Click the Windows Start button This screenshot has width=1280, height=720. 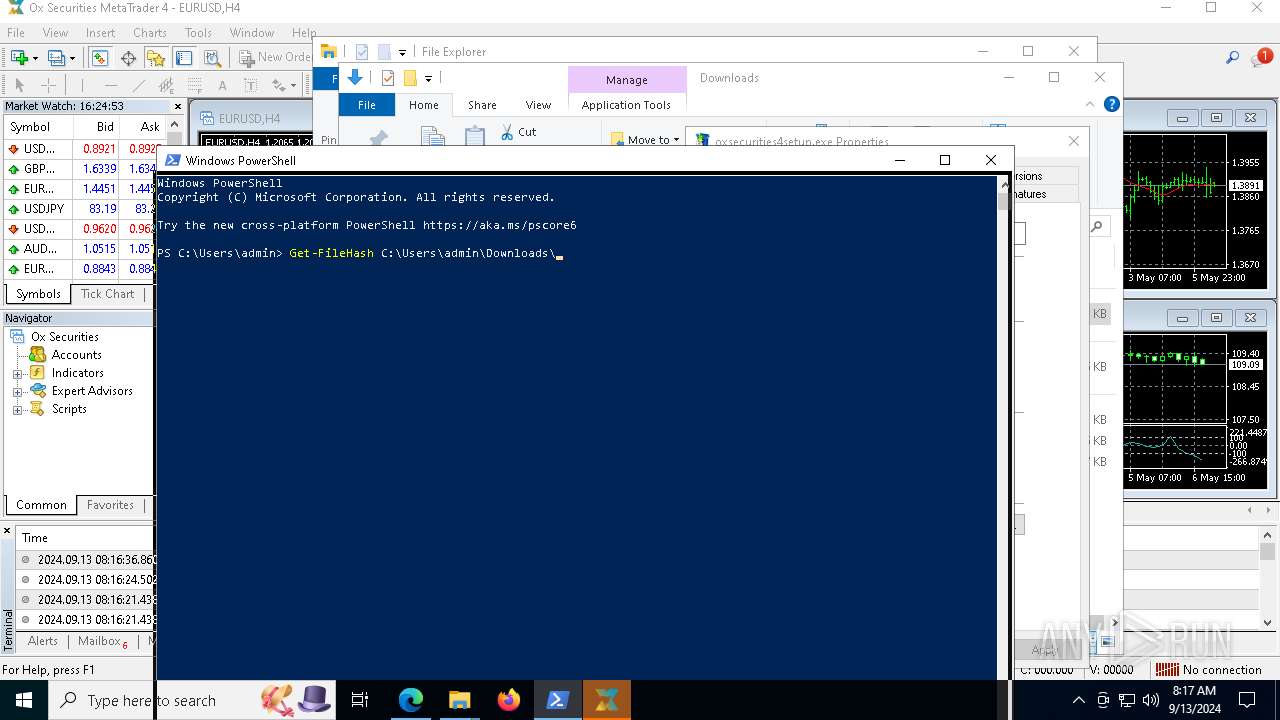tap(23, 700)
